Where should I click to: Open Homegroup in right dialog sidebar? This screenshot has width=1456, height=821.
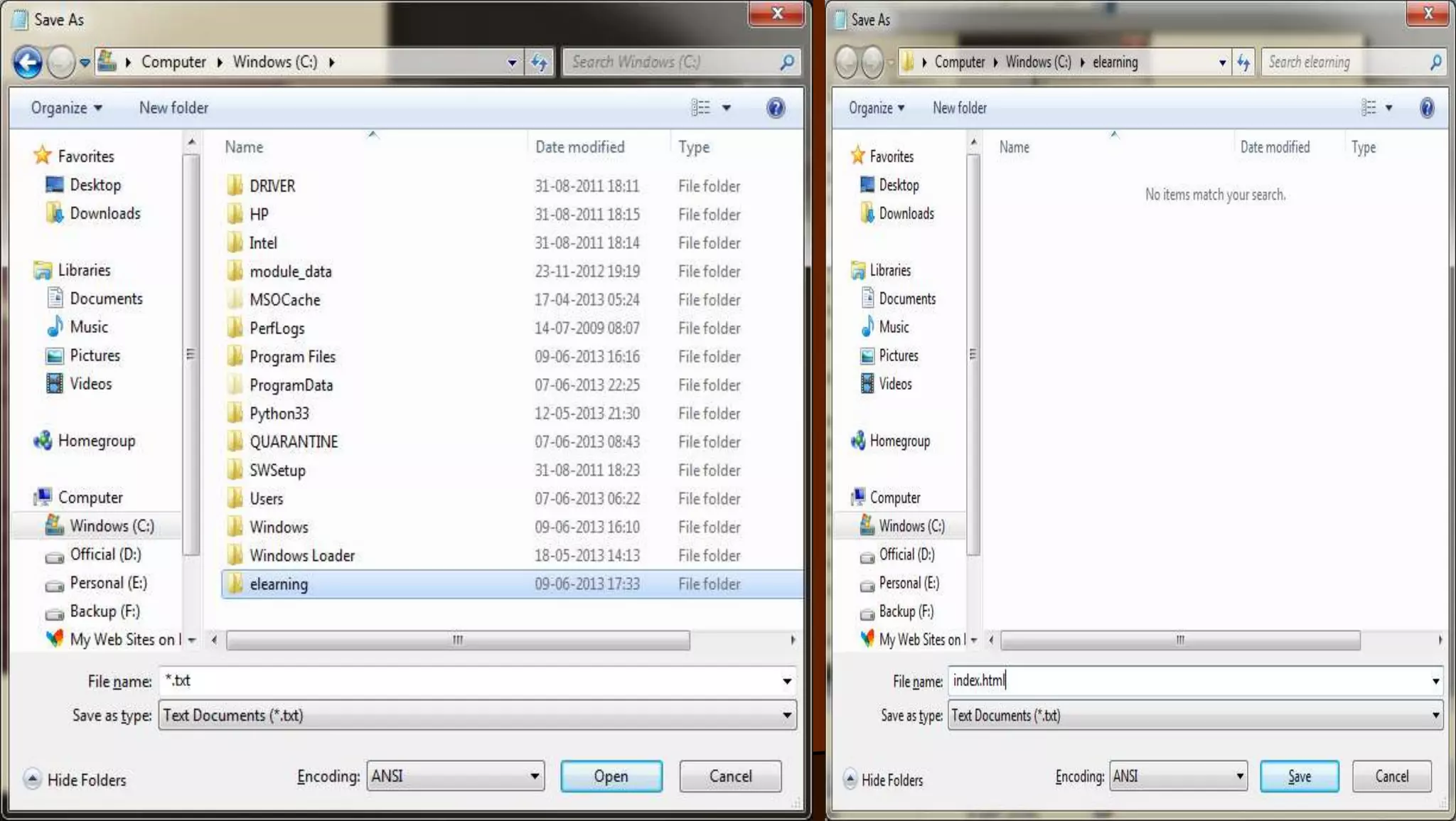tap(899, 441)
